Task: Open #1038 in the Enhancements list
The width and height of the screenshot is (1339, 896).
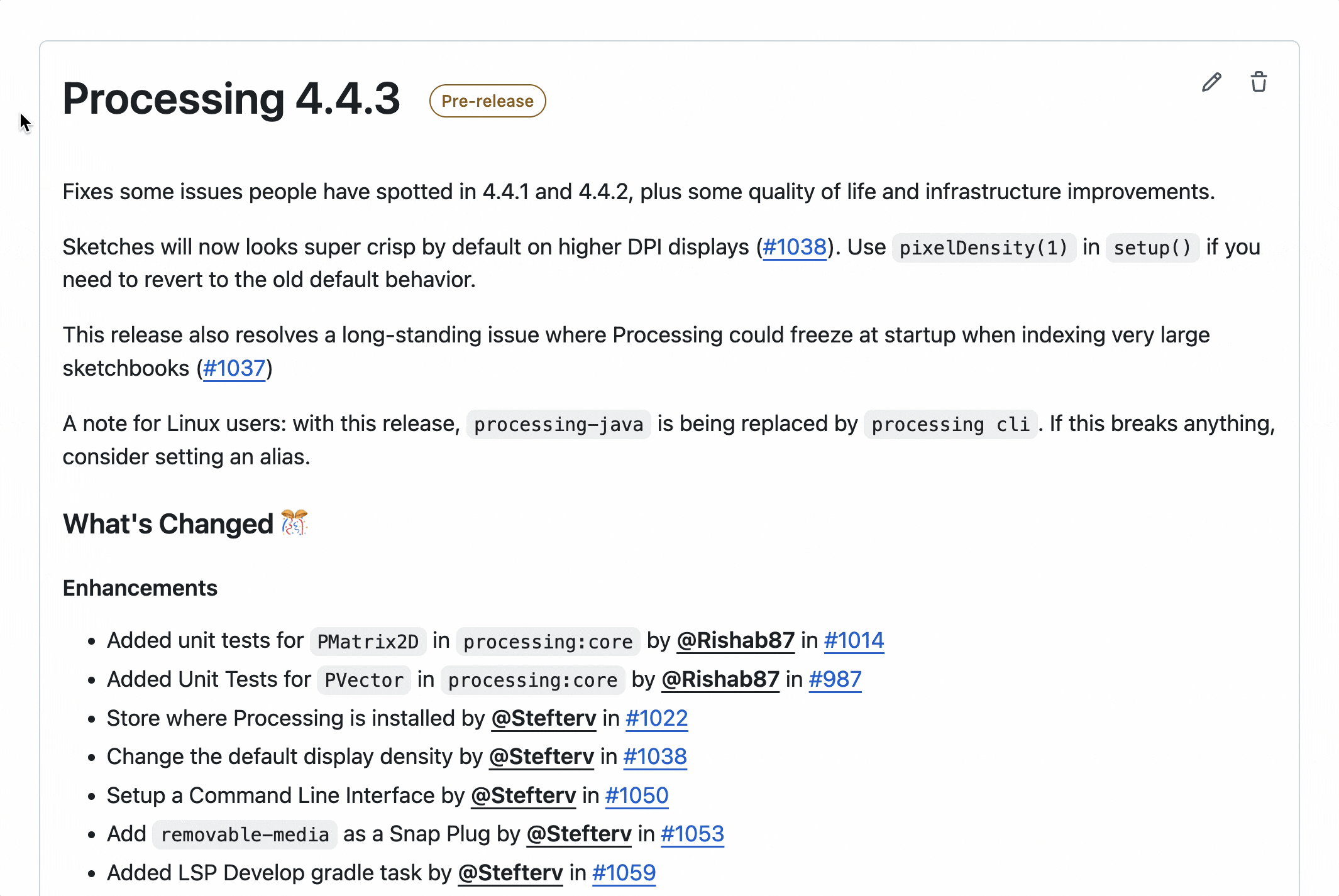Action: point(654,757)
